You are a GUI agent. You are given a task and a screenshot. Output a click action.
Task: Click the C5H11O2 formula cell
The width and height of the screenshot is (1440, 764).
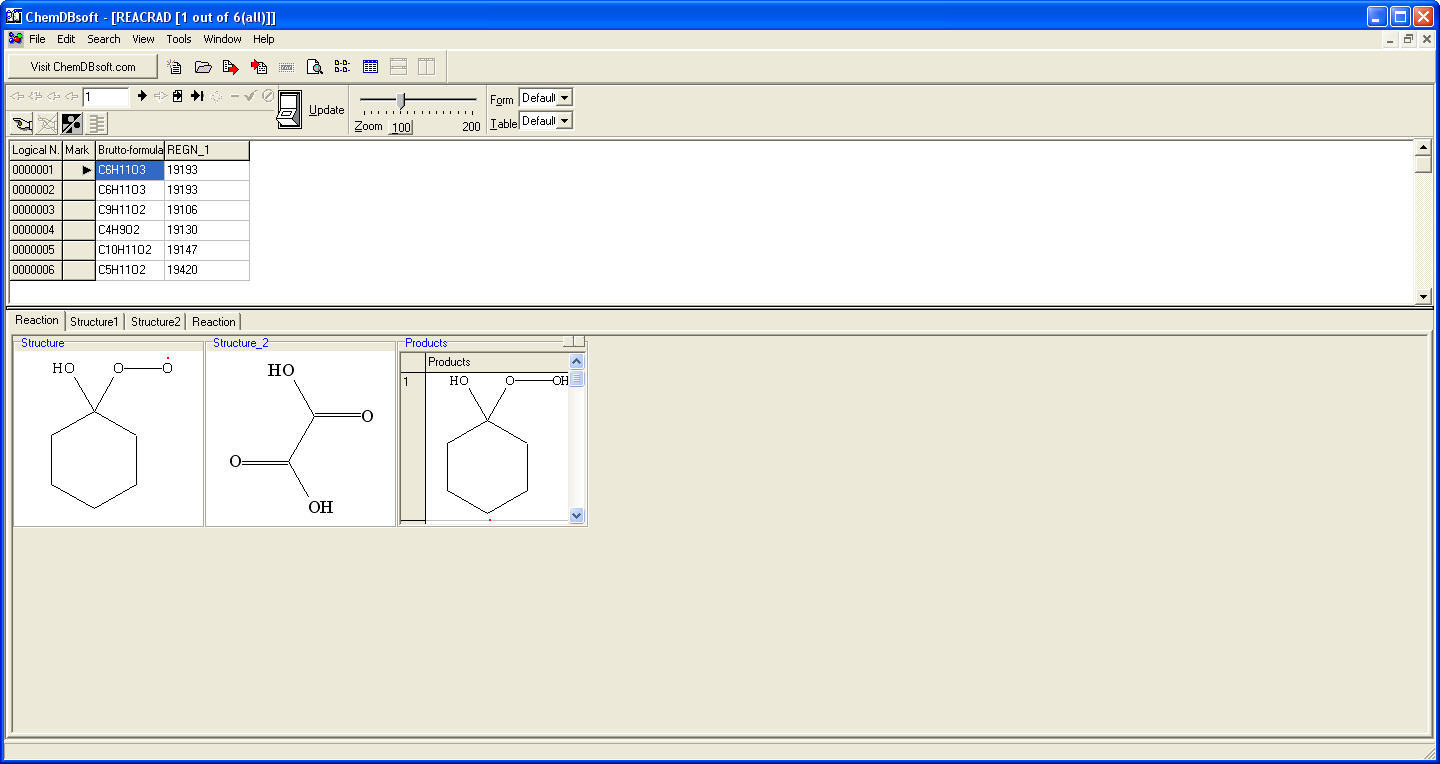pos(130,270)
